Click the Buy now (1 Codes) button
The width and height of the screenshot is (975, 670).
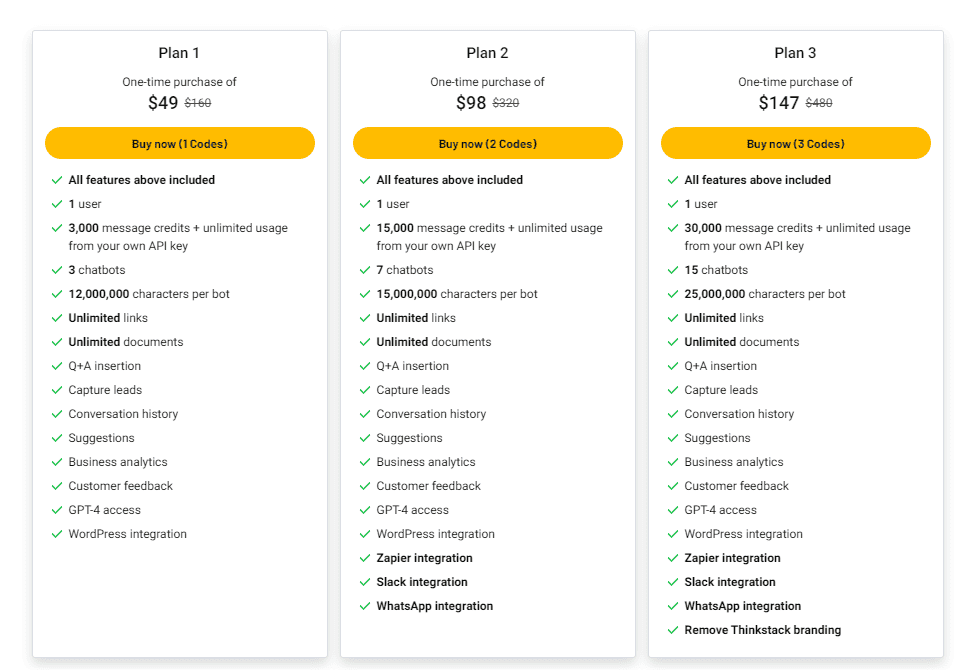tap(180, 143)
